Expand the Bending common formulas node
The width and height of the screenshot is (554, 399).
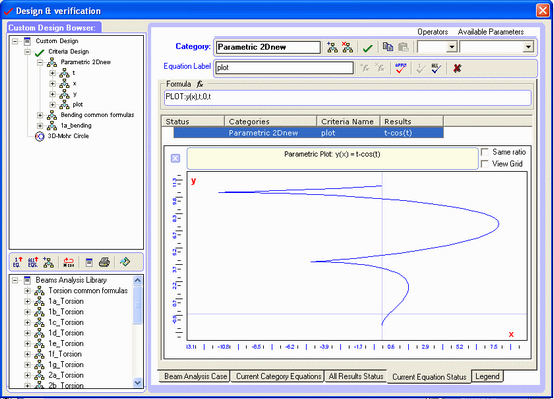tap(40, 115)
